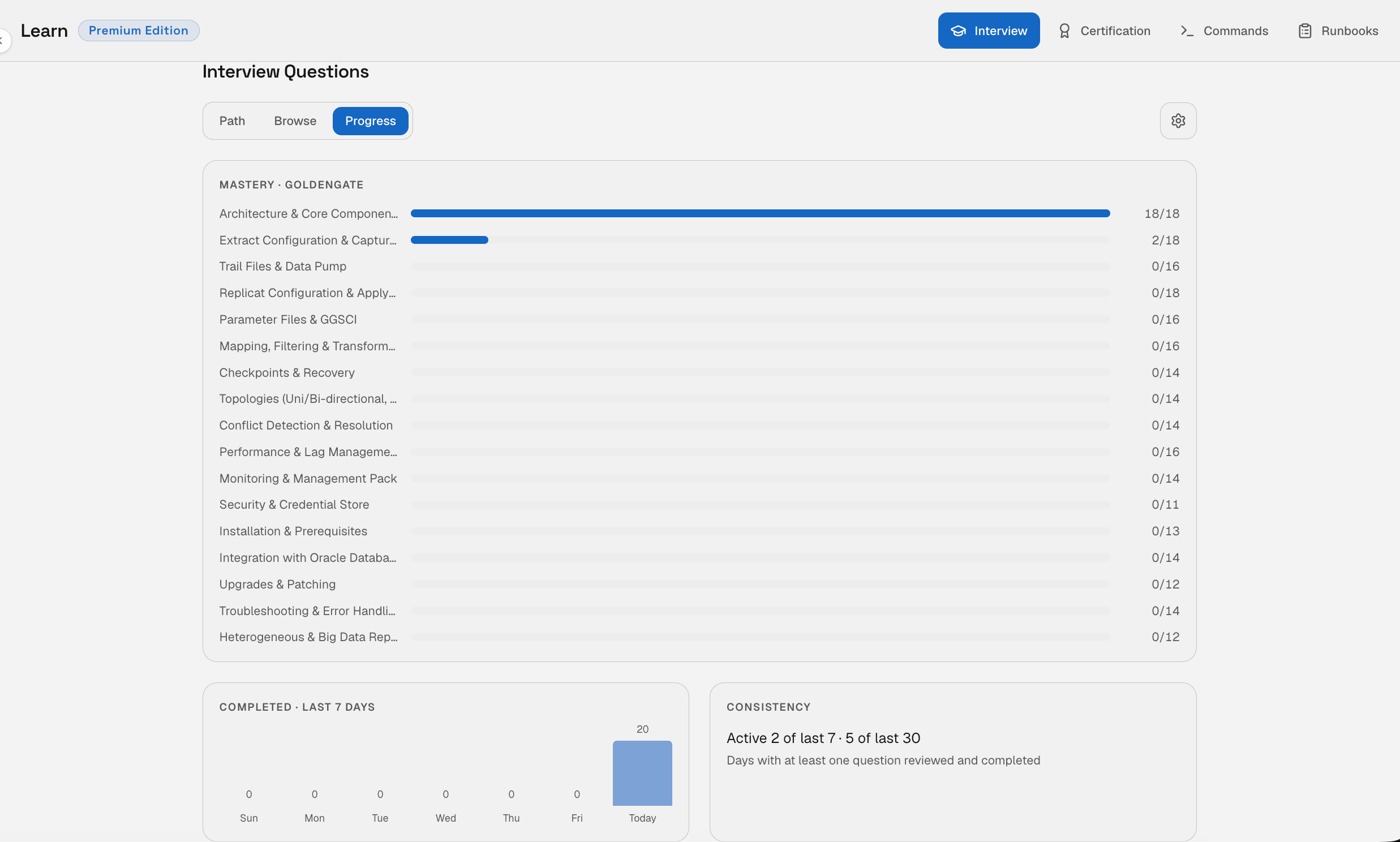Open the settings gear icon
1400x842 pixels.
pos(1178,121)
